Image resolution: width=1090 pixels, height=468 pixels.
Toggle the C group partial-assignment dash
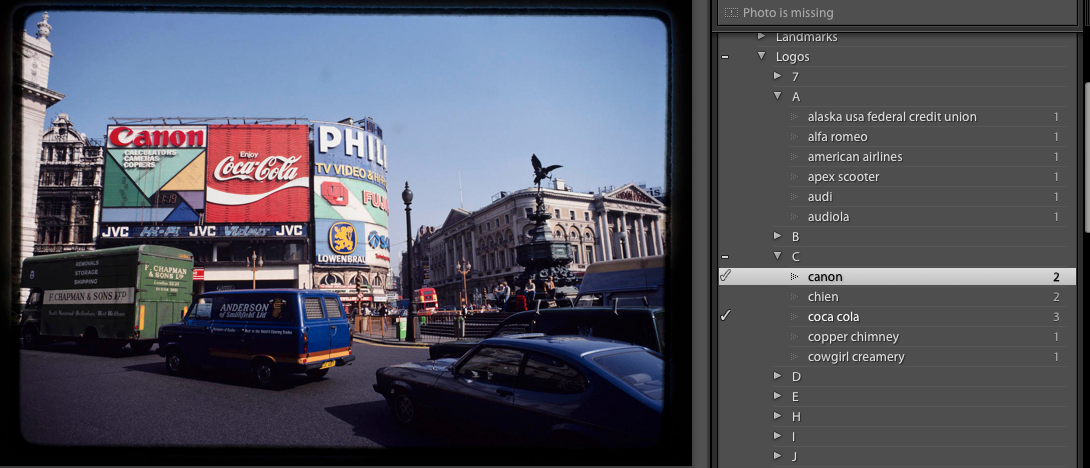pos(725,257)
